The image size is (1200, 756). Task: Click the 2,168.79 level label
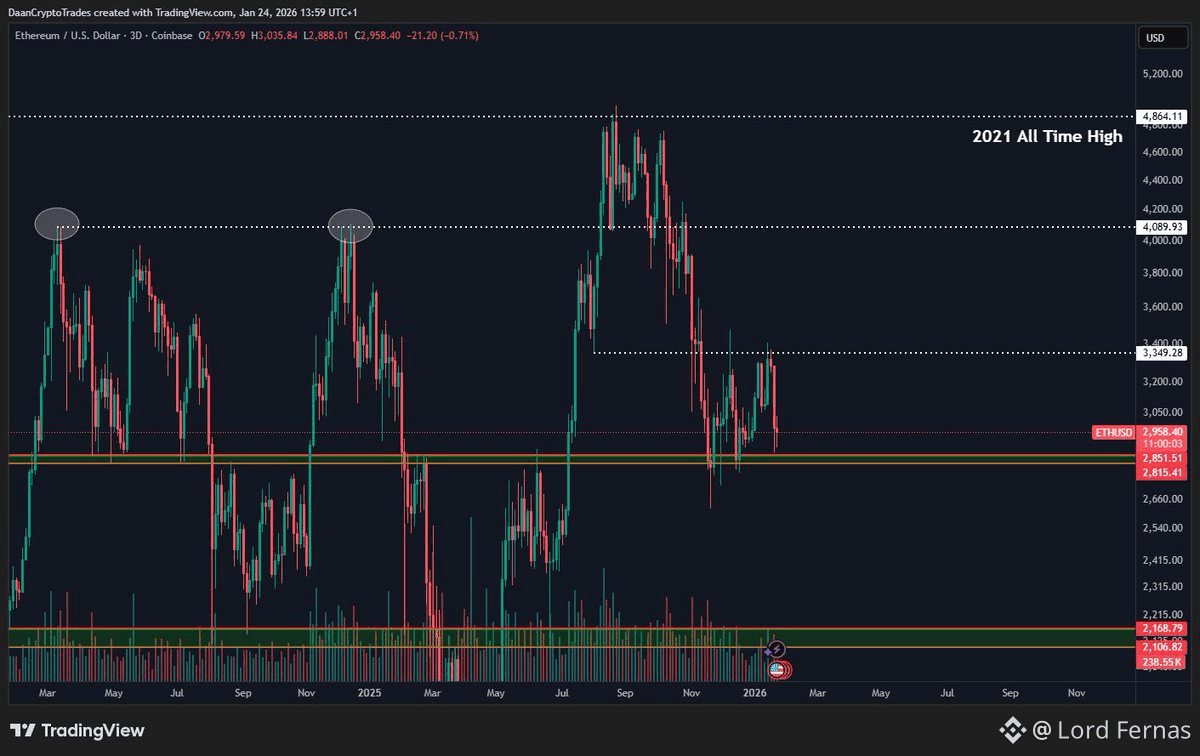coord(1162,628)
